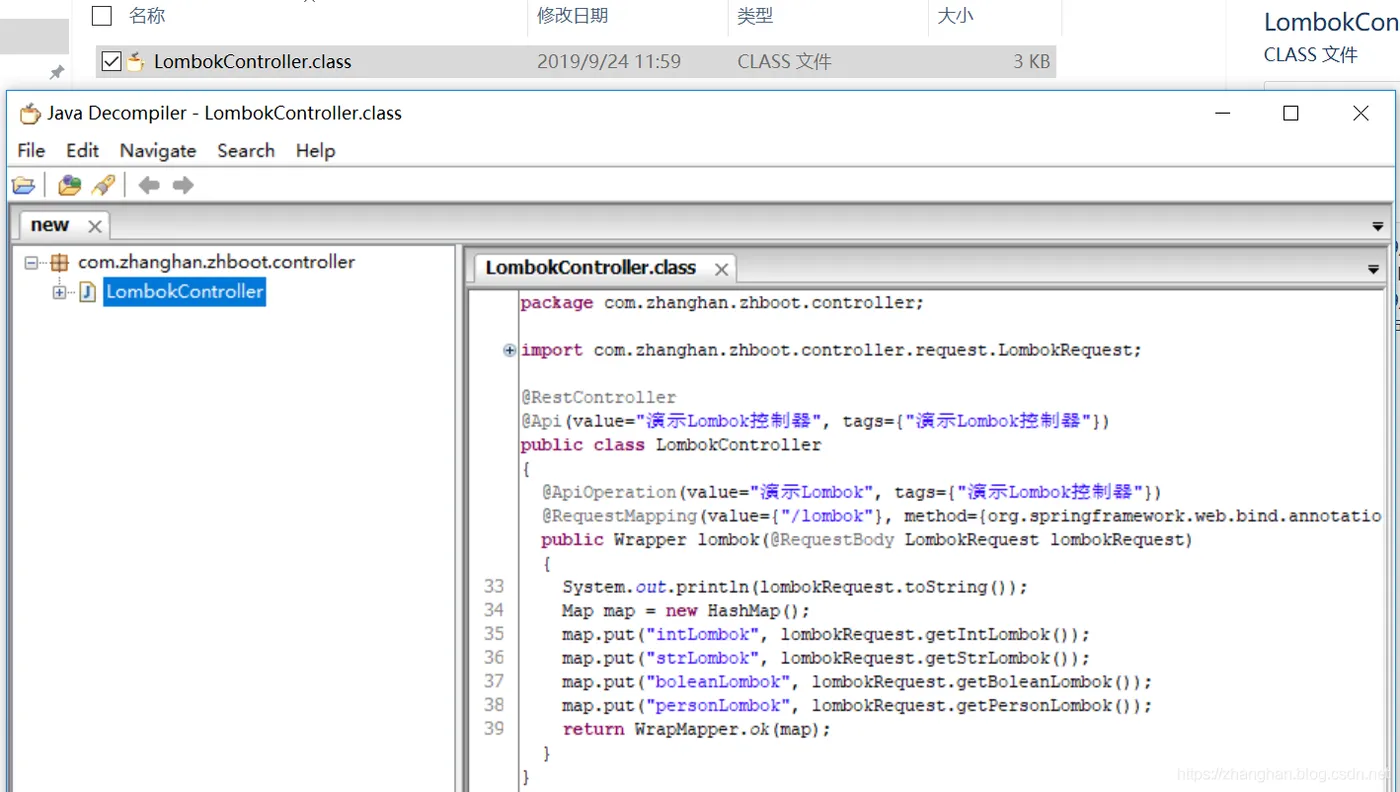Viewport: 1400px width, 792px height.
Task: Click the 3 KB size cell in Explorer
Action: [1032, 62]
